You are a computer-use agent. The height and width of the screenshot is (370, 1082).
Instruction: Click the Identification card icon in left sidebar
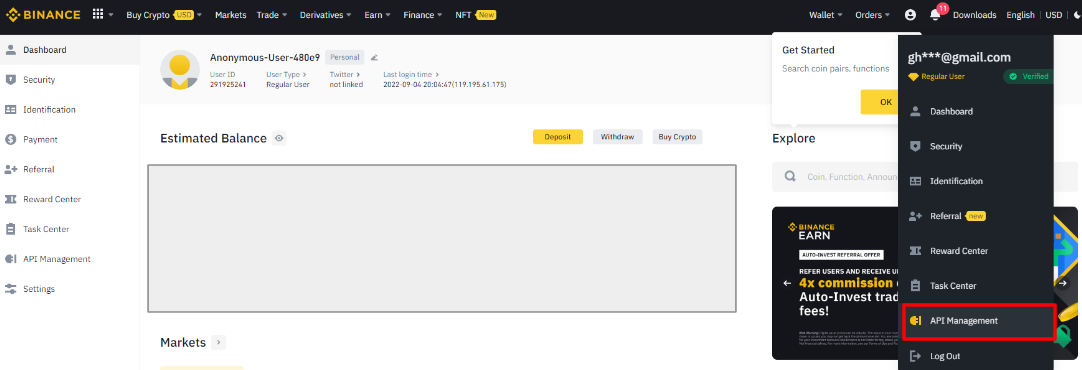(10, 109)
